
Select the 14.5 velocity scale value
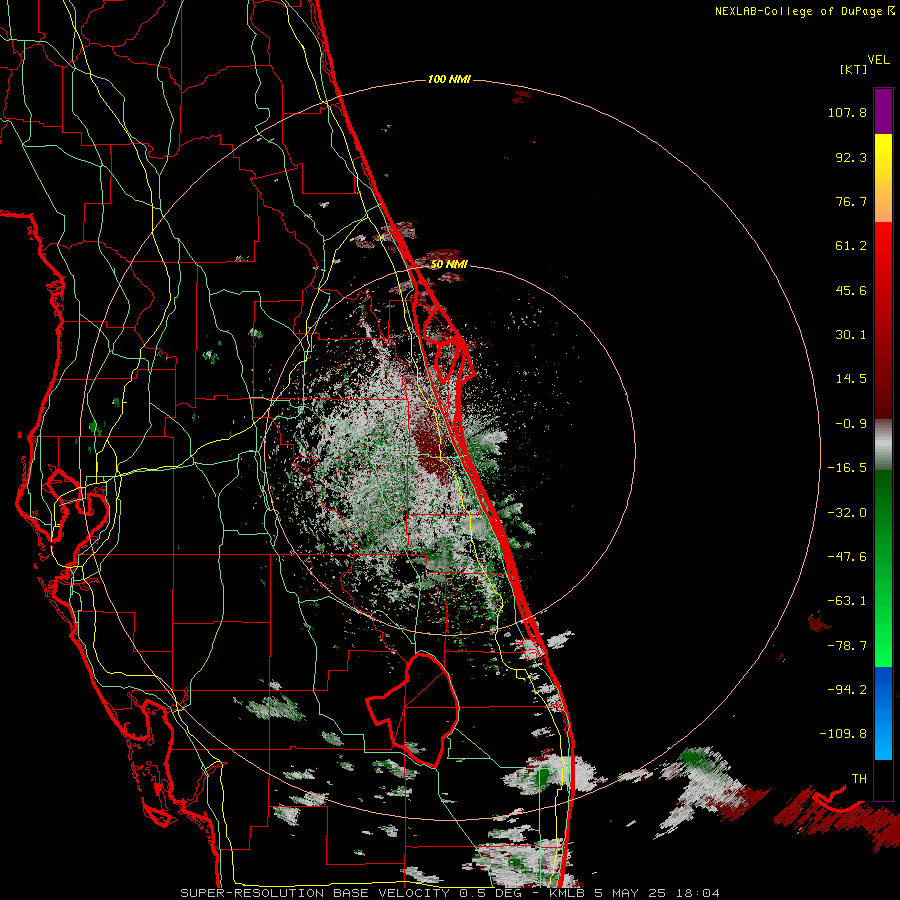point(851,379)
